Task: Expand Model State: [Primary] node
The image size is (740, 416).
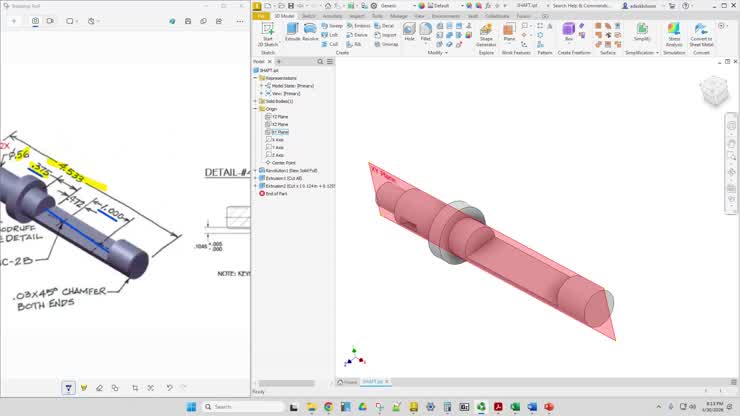Action: [262, 86]
